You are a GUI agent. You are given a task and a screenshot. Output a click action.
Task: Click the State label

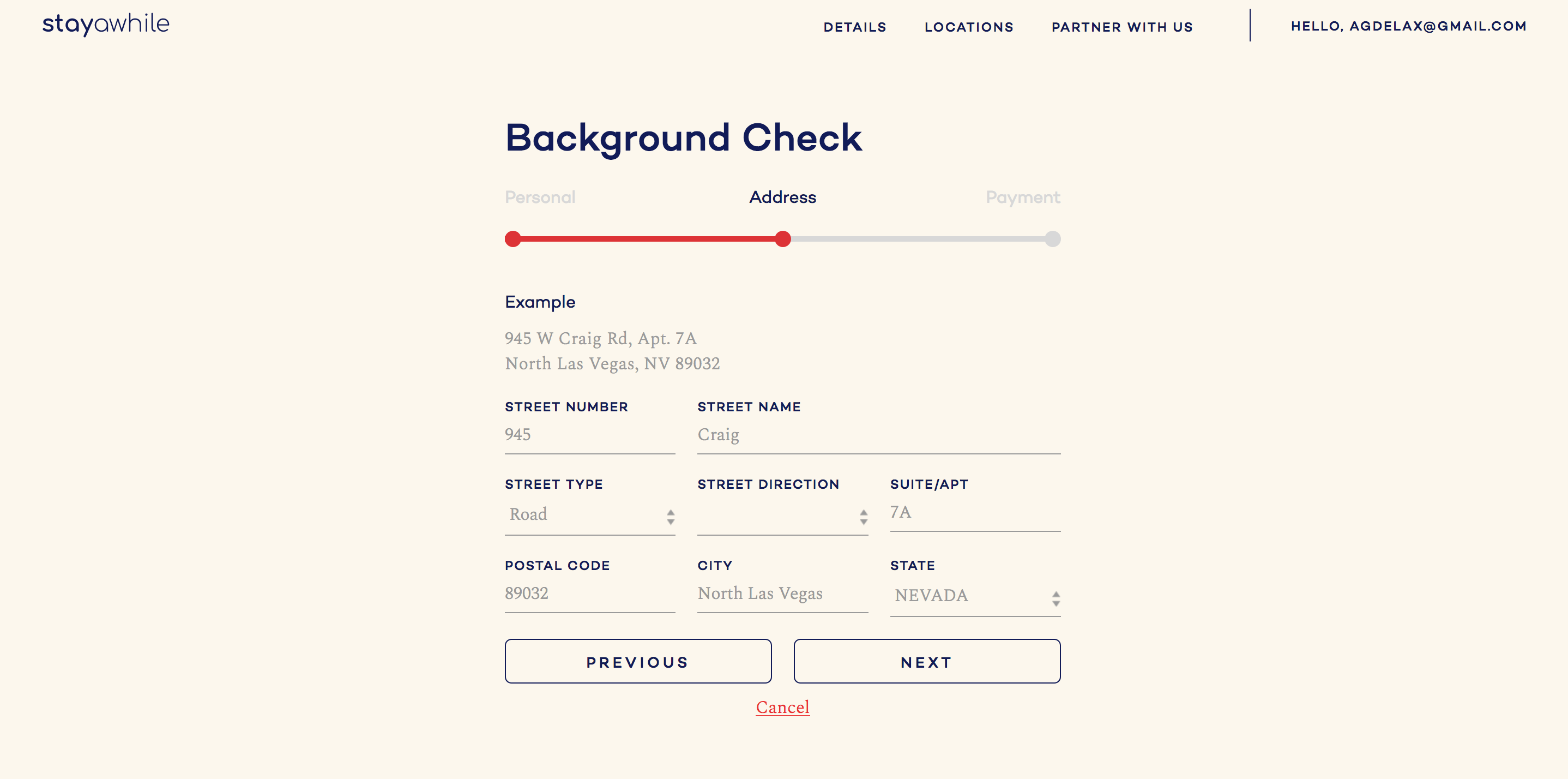(913, 565)
